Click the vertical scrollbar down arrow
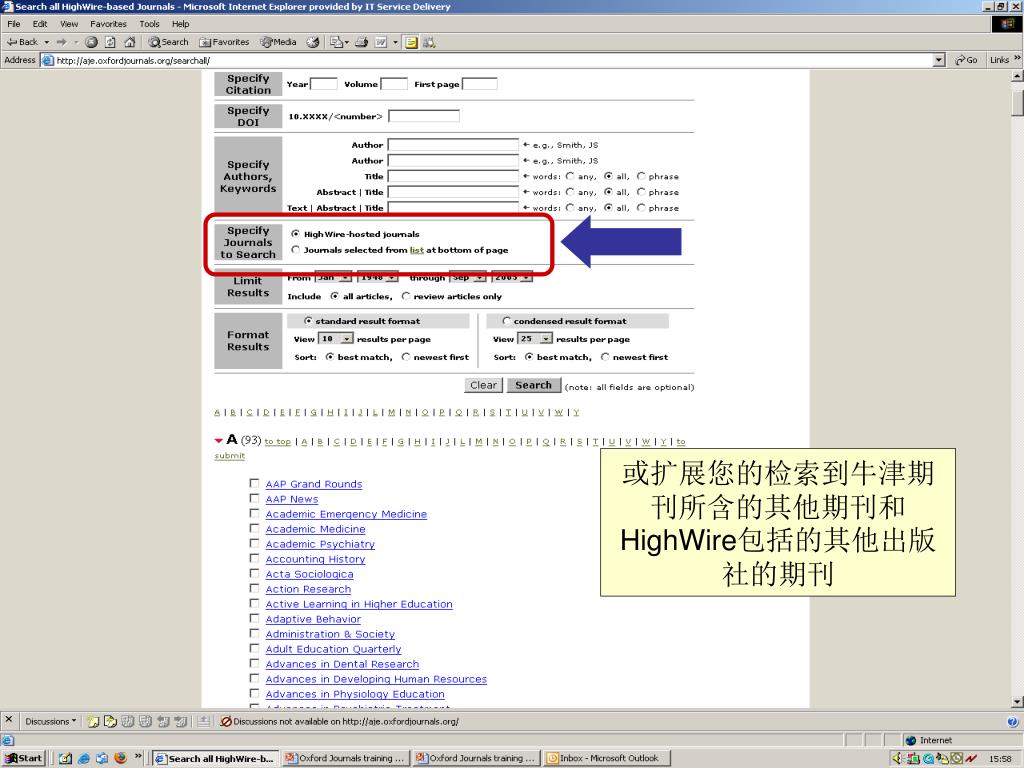 (1017, 702)
